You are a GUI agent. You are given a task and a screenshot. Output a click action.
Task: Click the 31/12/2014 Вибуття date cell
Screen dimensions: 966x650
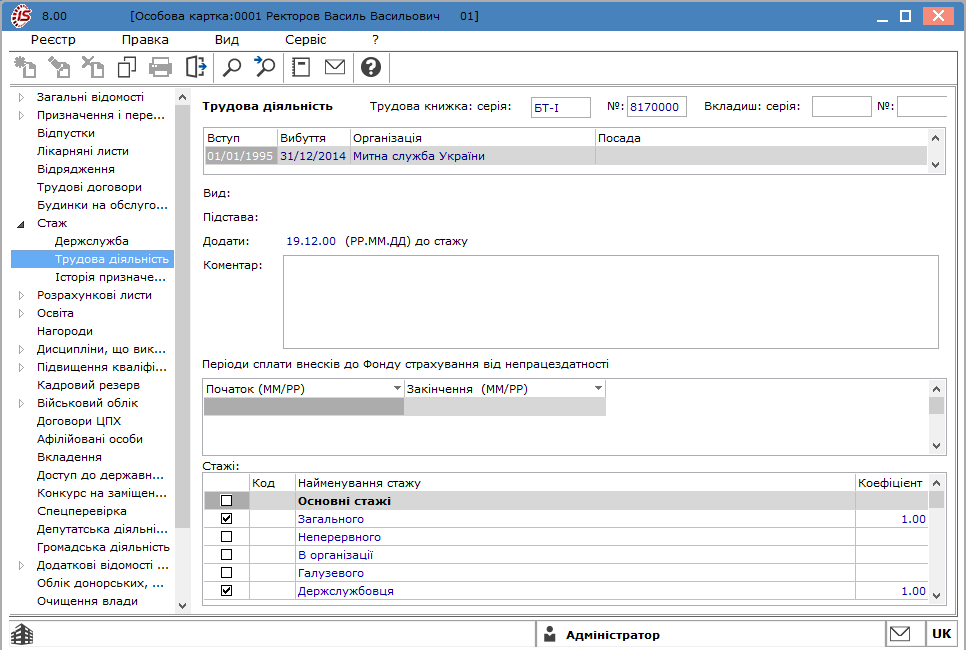coord(313,156)
